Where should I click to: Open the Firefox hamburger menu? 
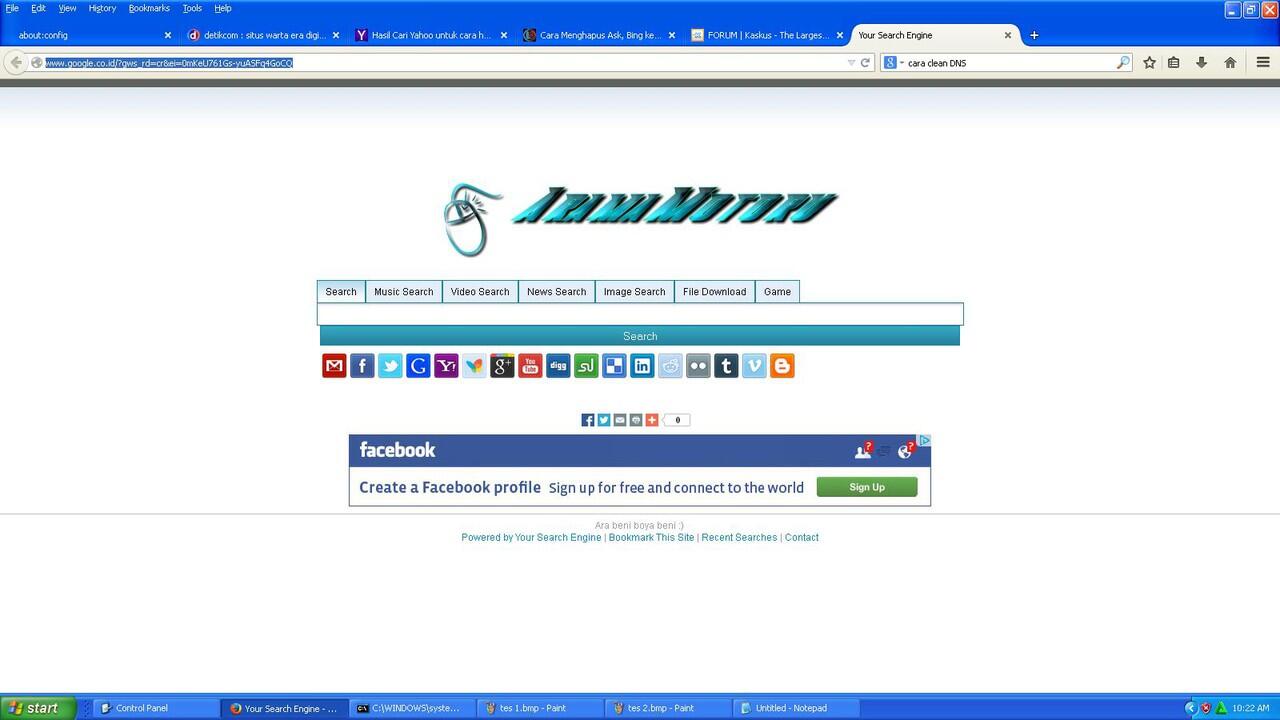[1263, 62]
